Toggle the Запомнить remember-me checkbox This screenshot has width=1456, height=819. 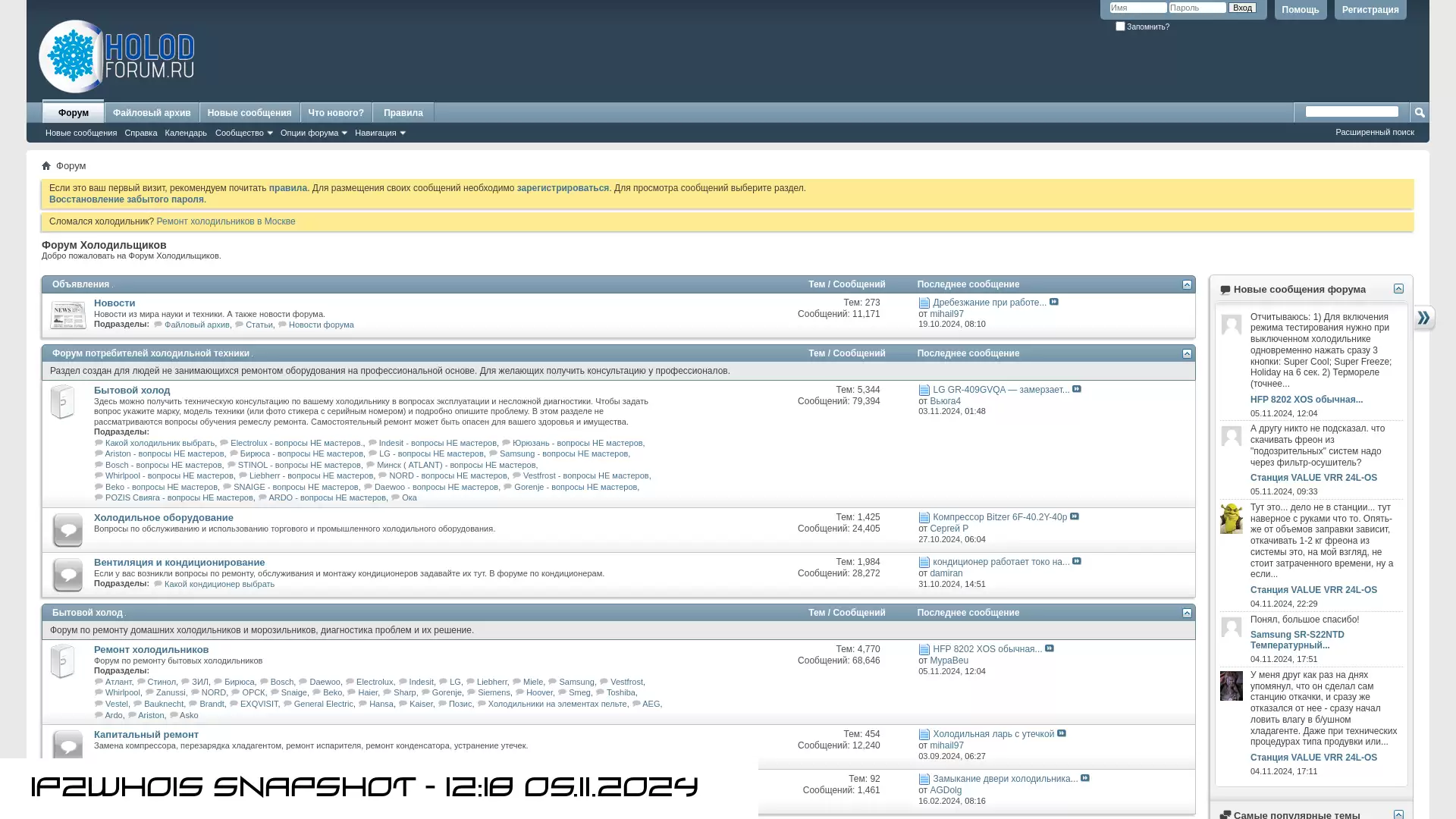(x=1120, y=27)
